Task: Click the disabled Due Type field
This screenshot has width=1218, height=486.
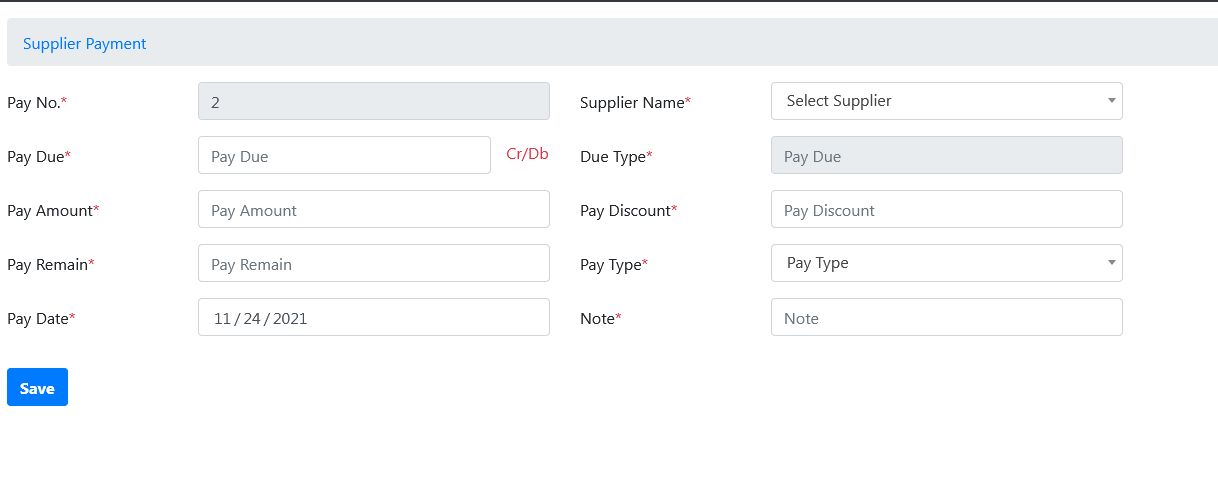Action: (x=946, y=155)
